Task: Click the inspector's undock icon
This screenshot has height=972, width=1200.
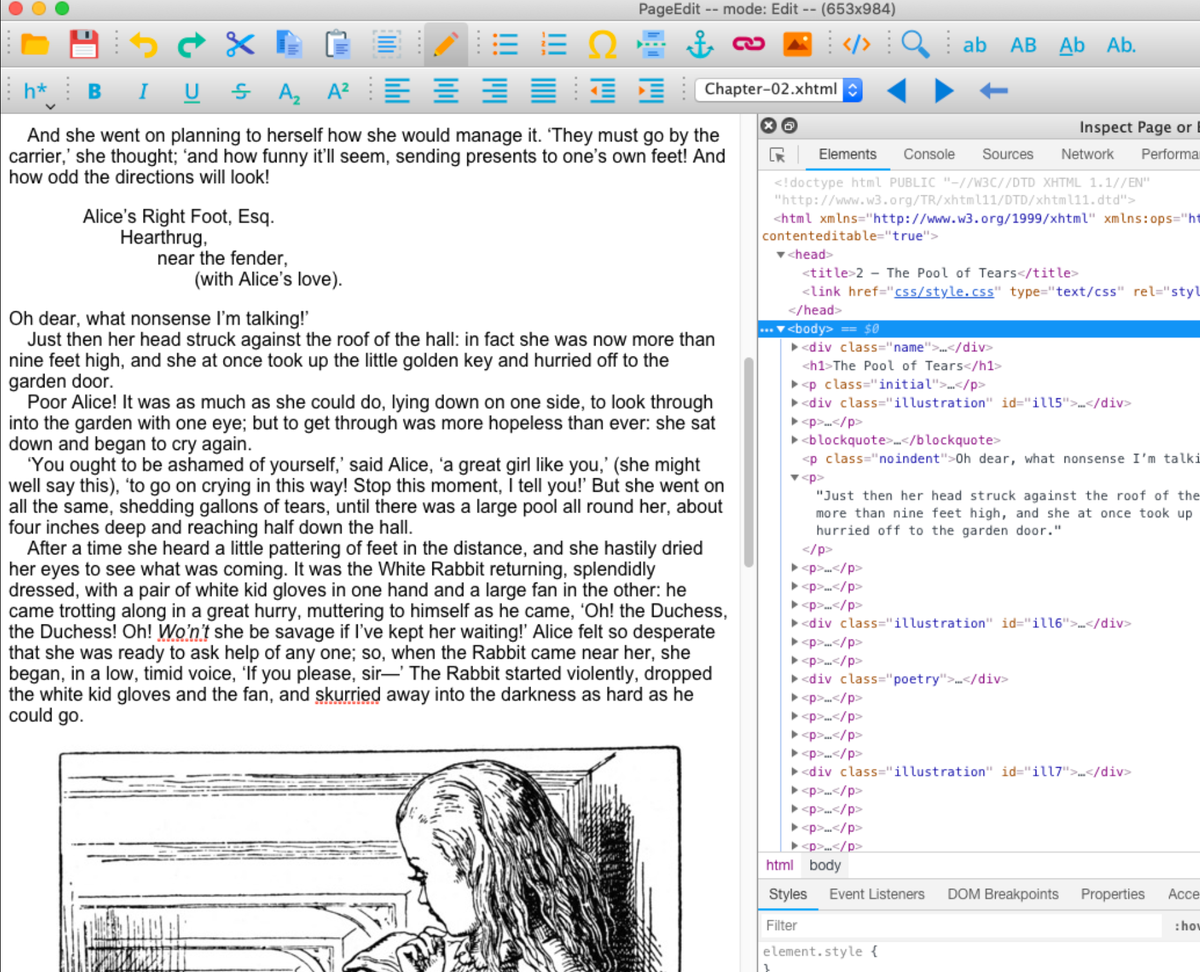Action: click(x=789, y=126)
